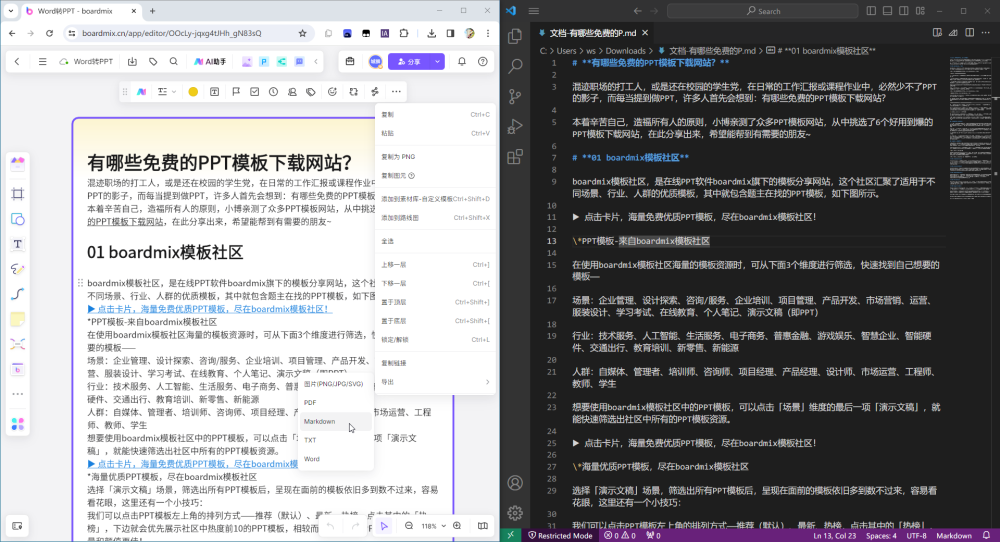
Task: Toggle Restricted Mode in status bar
Action: coord(561,535)
